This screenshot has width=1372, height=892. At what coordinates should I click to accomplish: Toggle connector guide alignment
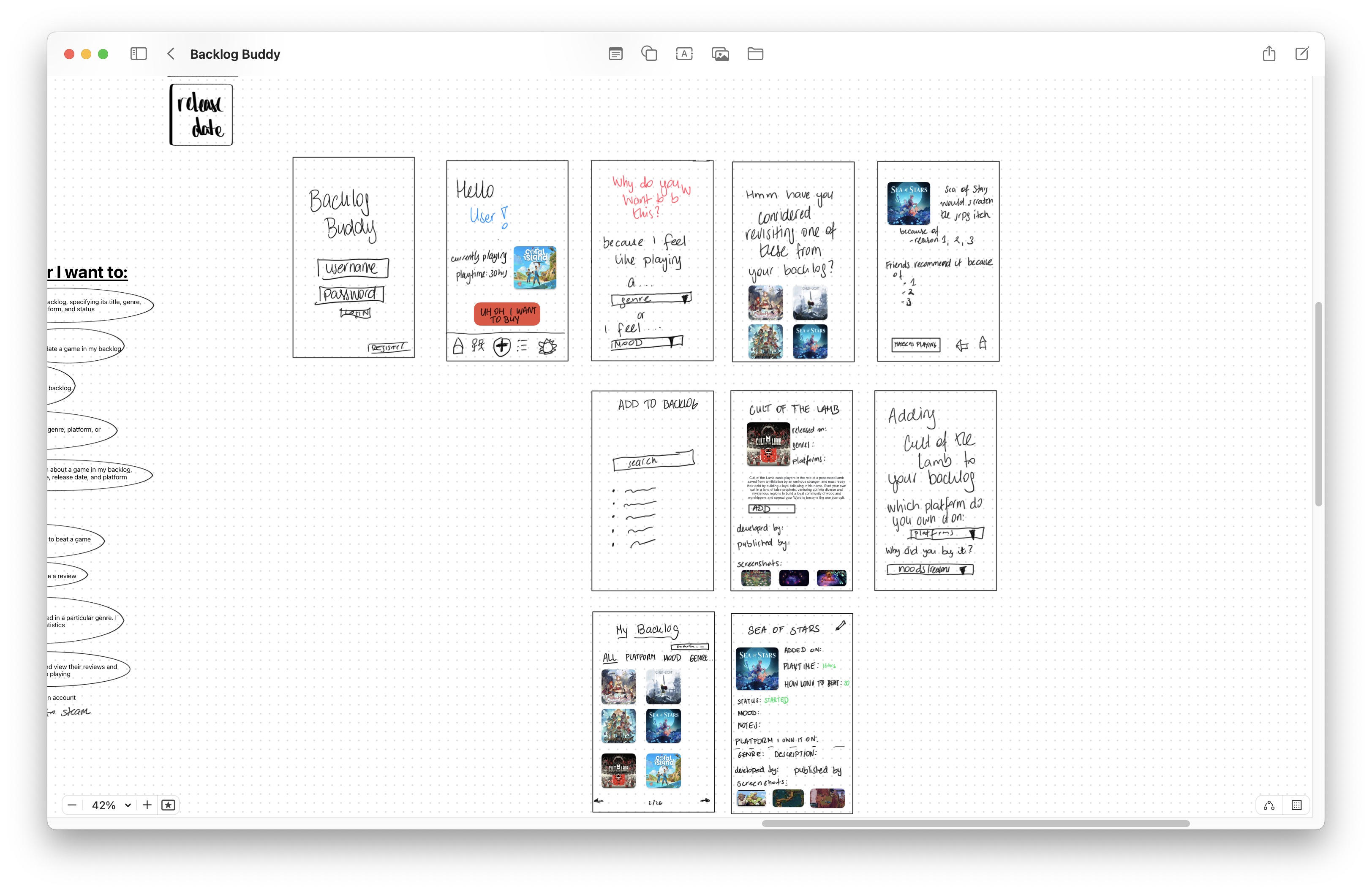(x=1269, y=805)
